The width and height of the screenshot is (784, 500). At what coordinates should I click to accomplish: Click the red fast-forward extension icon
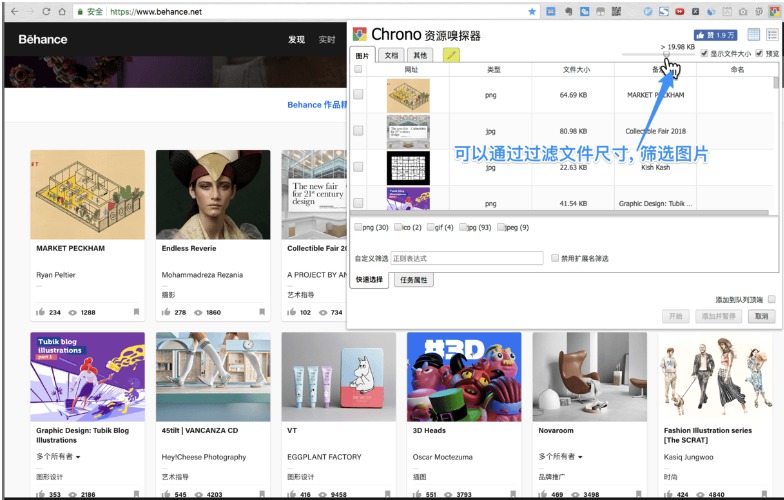point(680,12)
